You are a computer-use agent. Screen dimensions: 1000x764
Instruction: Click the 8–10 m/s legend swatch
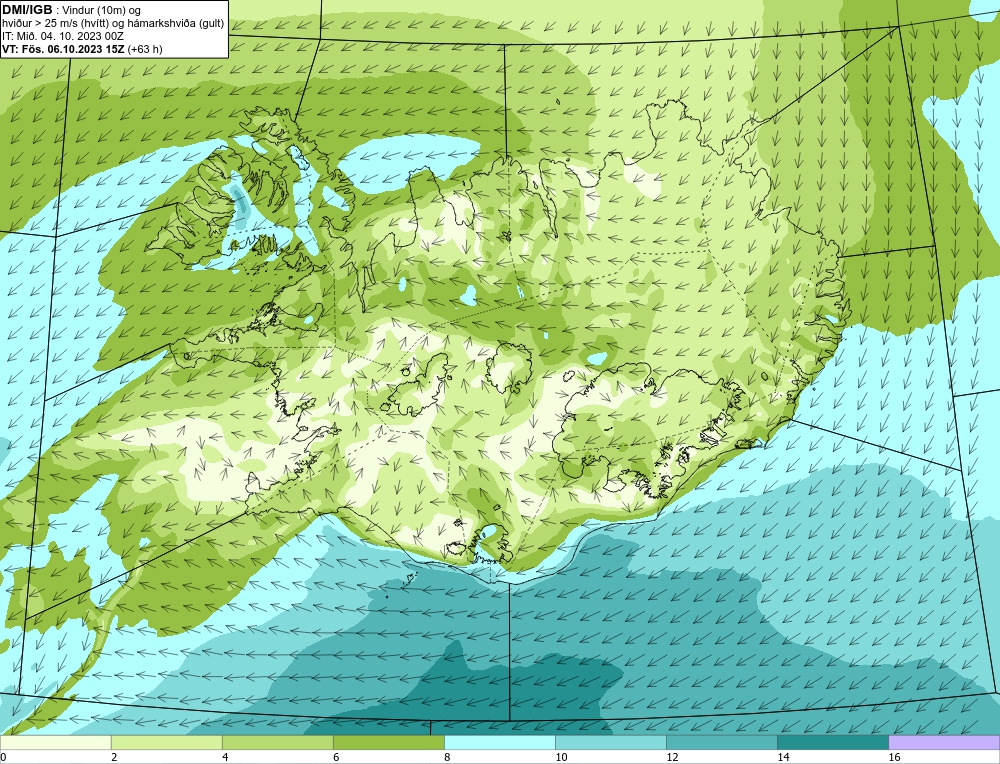(x=499, y=742)
